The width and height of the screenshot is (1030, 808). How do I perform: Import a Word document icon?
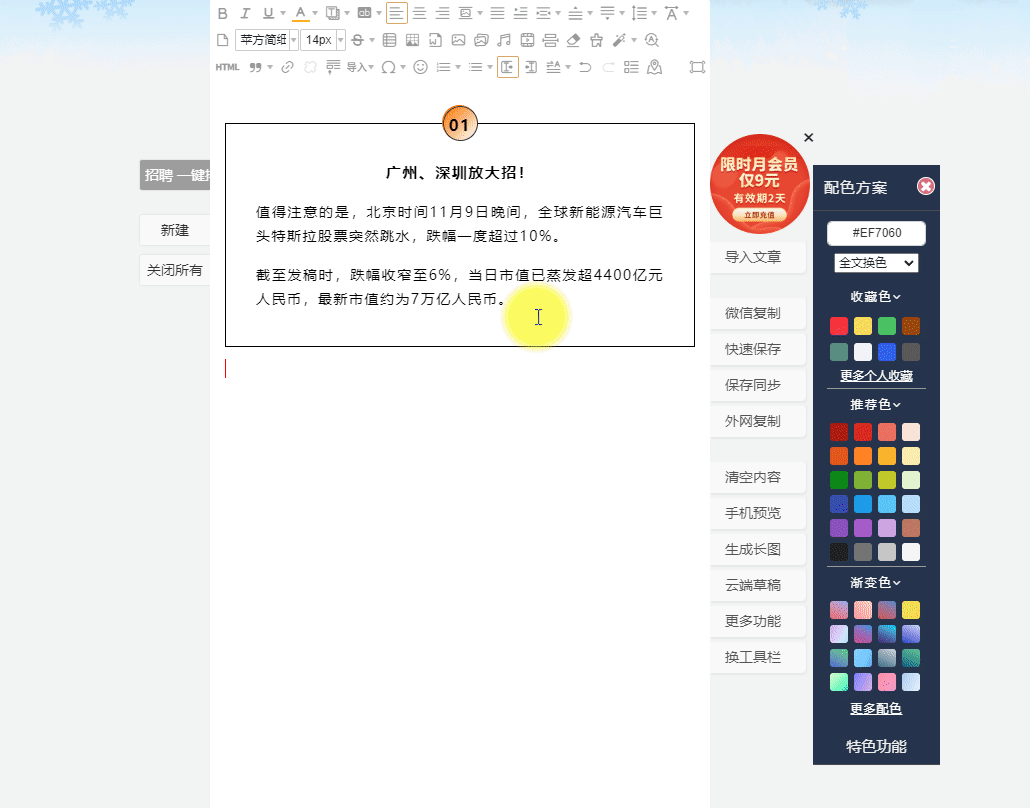click(x=435, y=40)
